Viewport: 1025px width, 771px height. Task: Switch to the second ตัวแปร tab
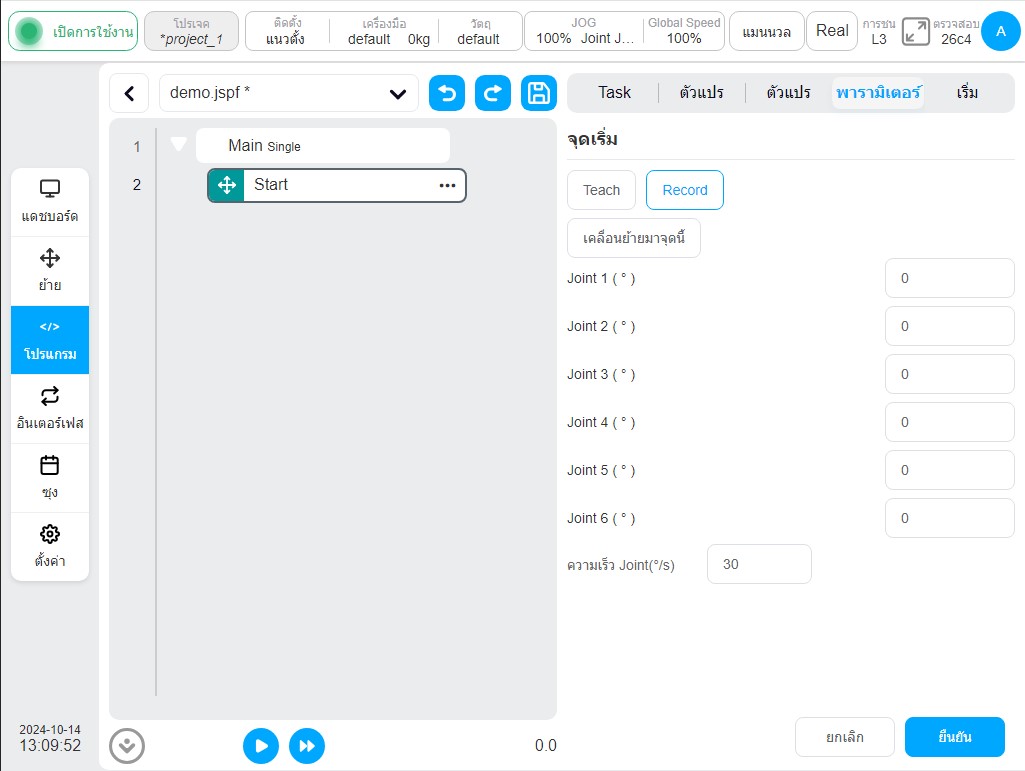(788, 92)
